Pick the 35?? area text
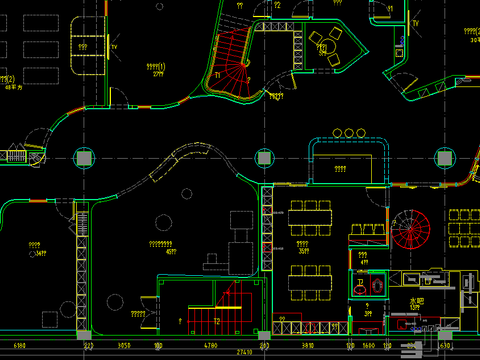480x360 pixels. coord(304,251)
